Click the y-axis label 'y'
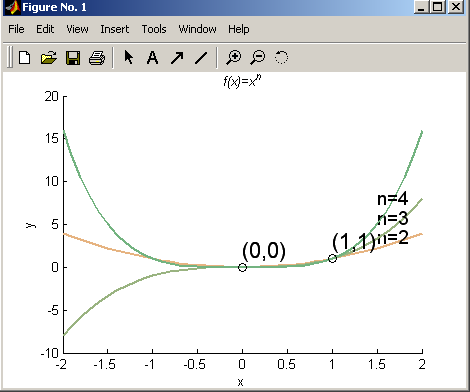 [31, 225]
